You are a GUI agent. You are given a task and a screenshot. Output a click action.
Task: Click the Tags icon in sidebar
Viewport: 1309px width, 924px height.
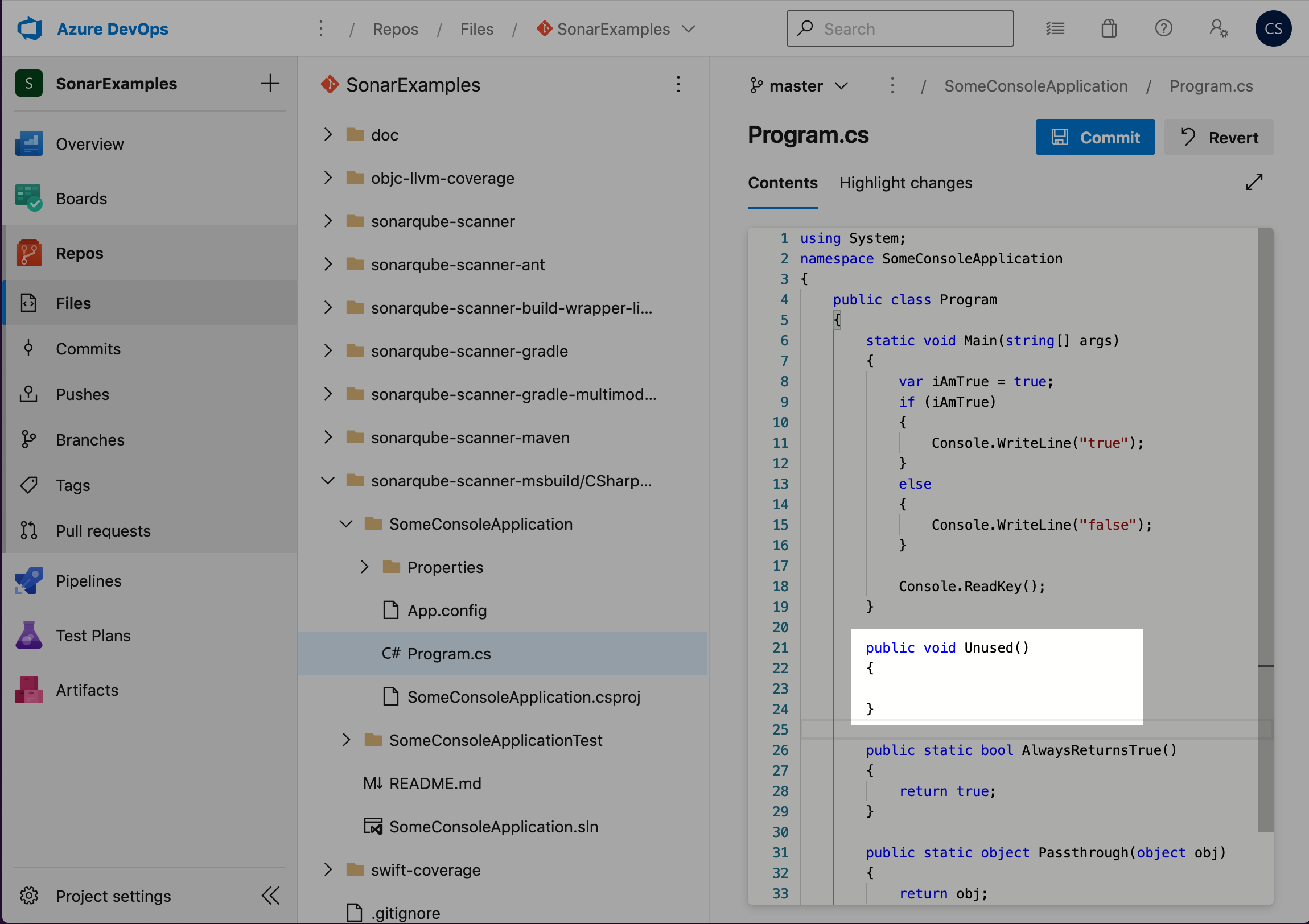point(28,485)
